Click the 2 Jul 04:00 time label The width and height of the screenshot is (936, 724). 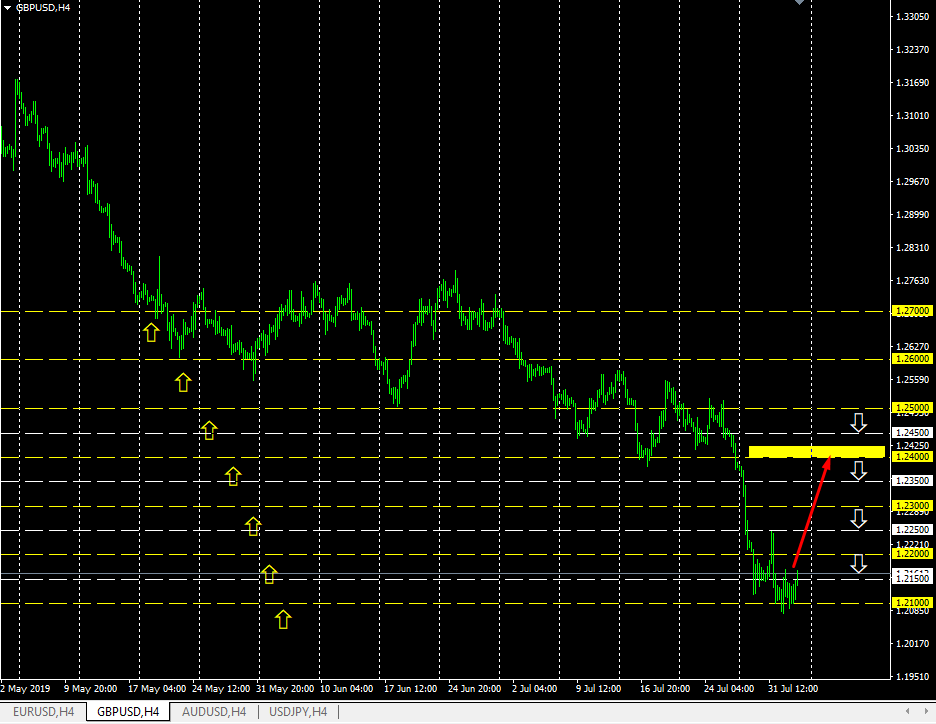click(x=534, y=688)
